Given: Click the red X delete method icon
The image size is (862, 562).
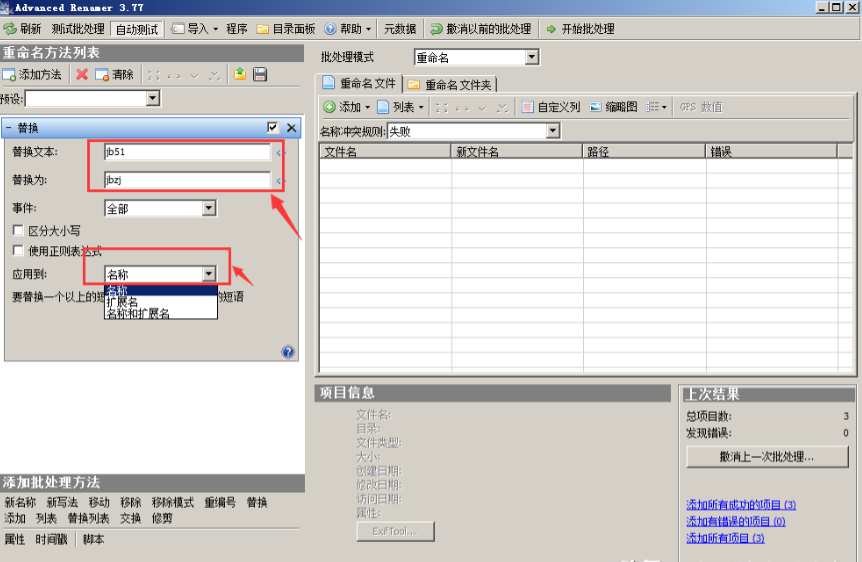Looking at the screenshot, I should [x=82, y=74].
